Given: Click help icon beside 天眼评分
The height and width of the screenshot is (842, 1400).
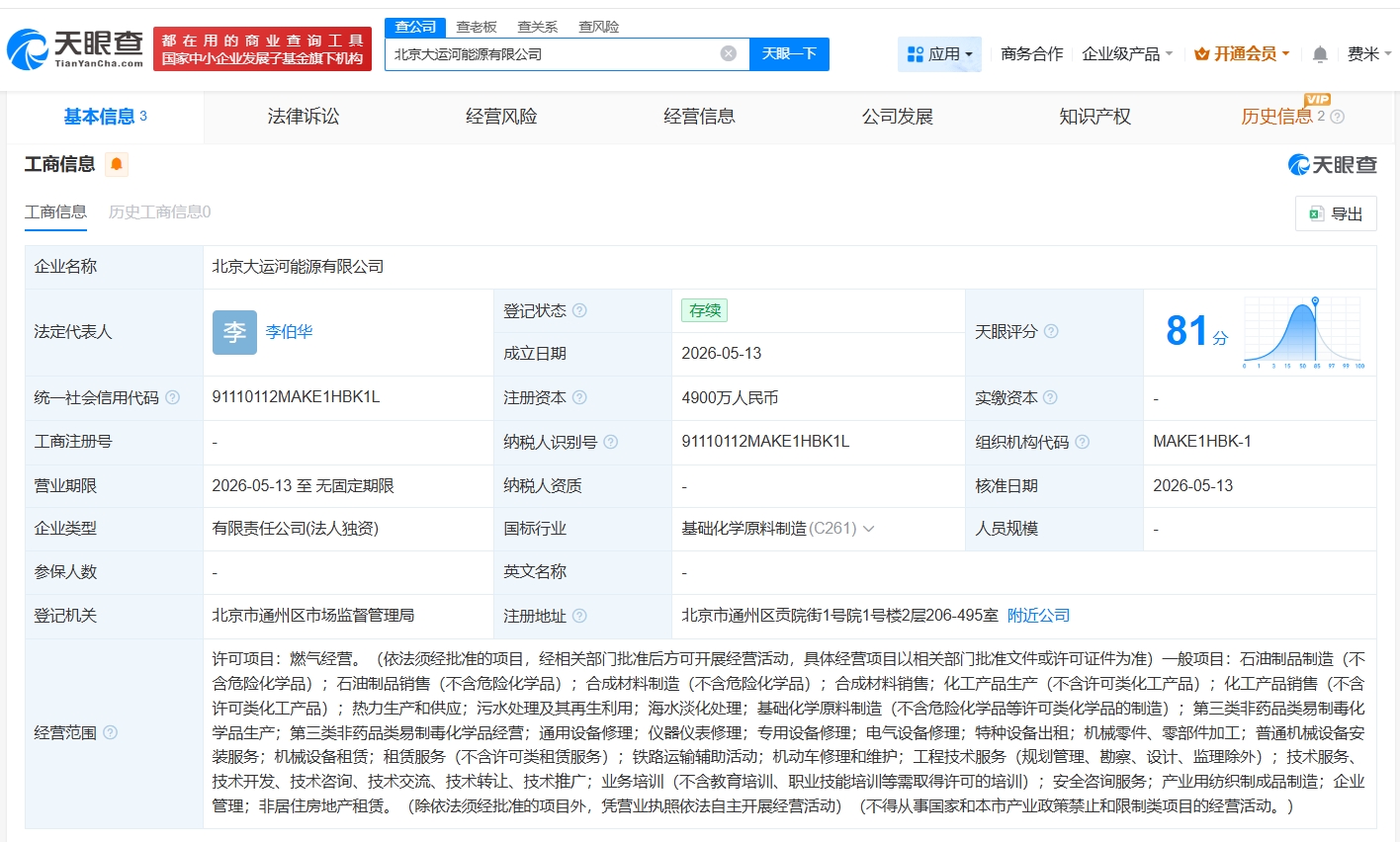Looking at the screenshot, I should point(1051,331).
